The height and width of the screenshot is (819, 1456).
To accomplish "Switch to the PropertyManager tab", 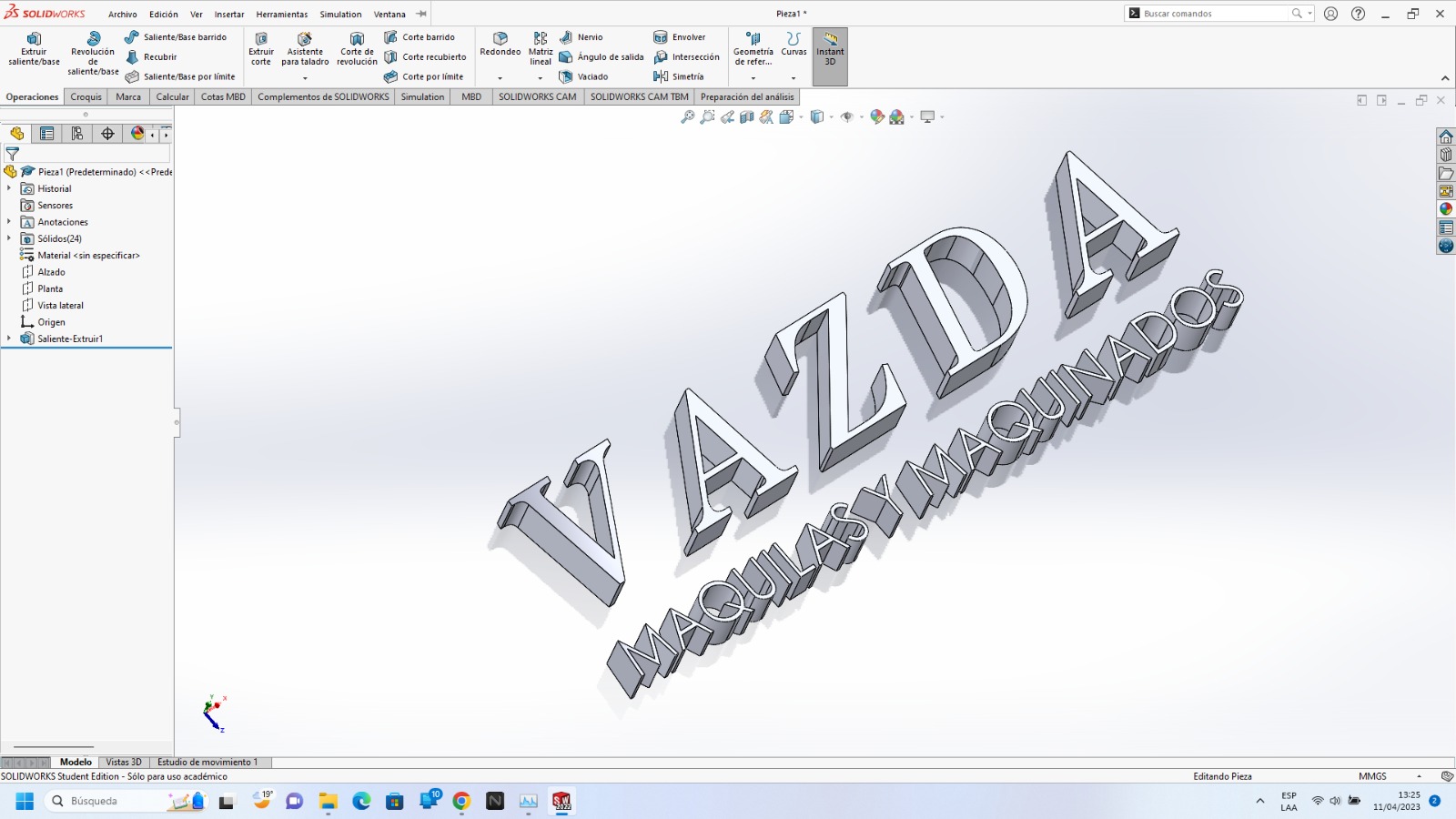I will coord(47,134).
